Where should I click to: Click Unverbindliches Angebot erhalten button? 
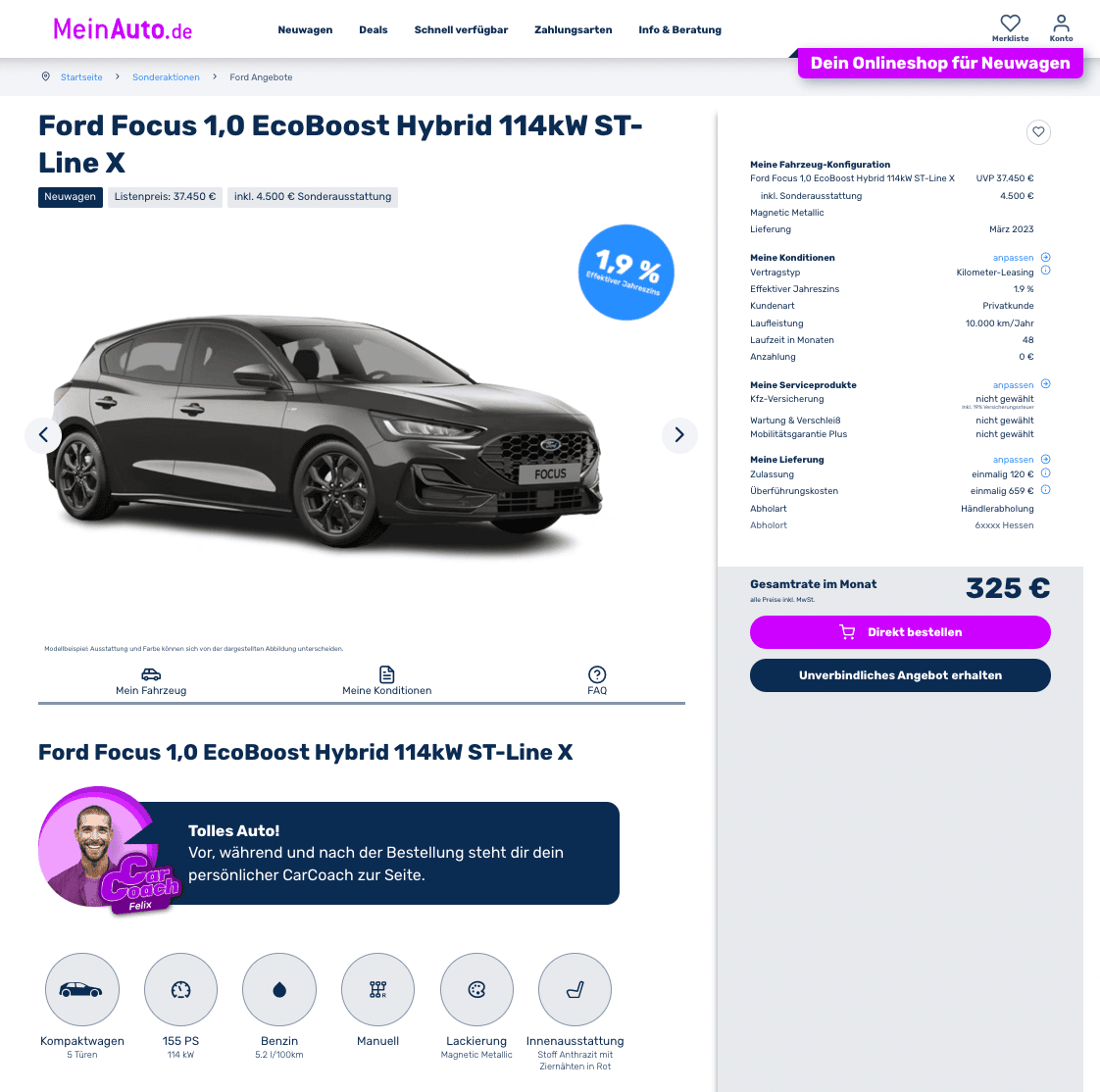900,675
